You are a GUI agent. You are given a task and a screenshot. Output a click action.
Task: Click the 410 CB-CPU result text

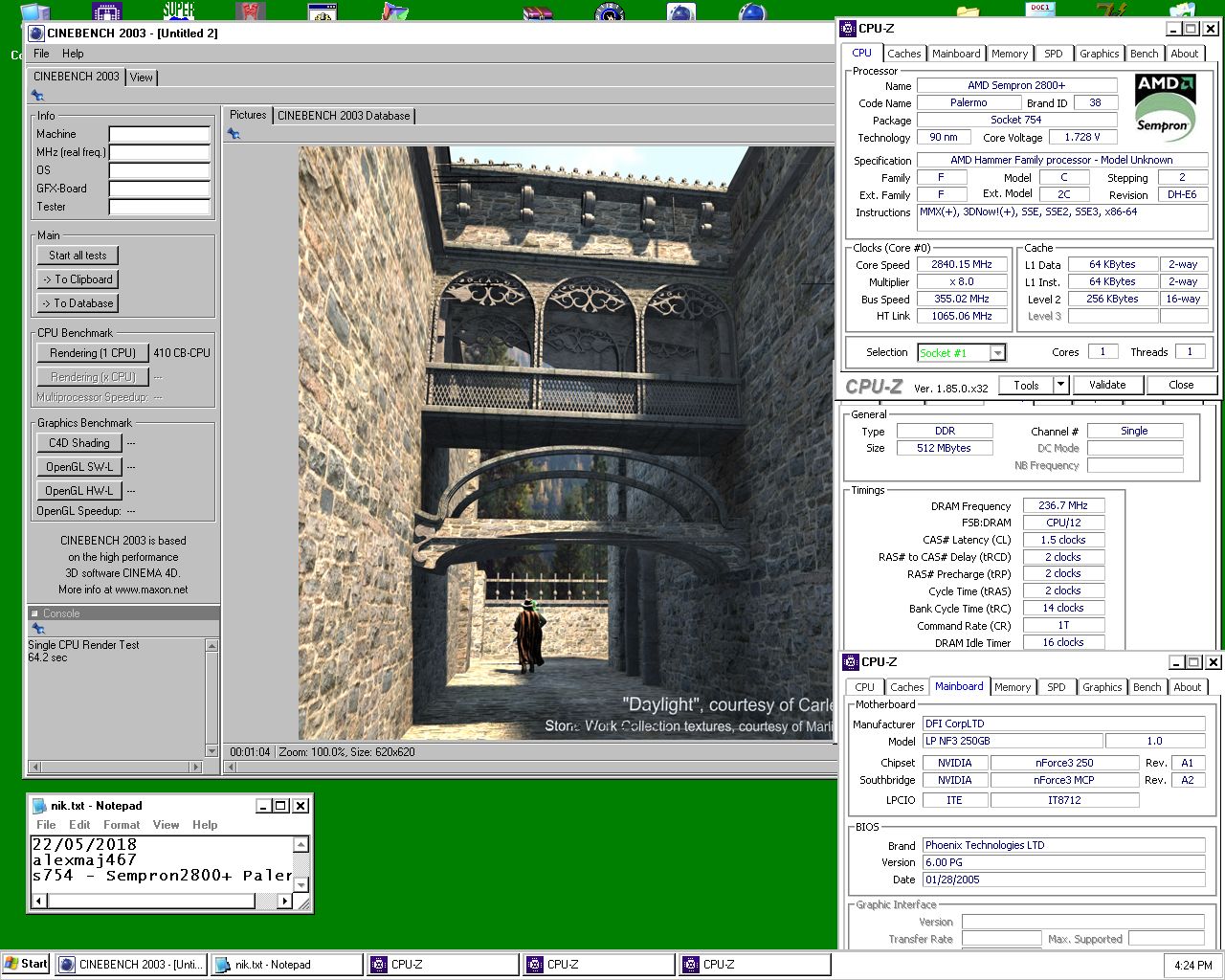pos(182,353)
